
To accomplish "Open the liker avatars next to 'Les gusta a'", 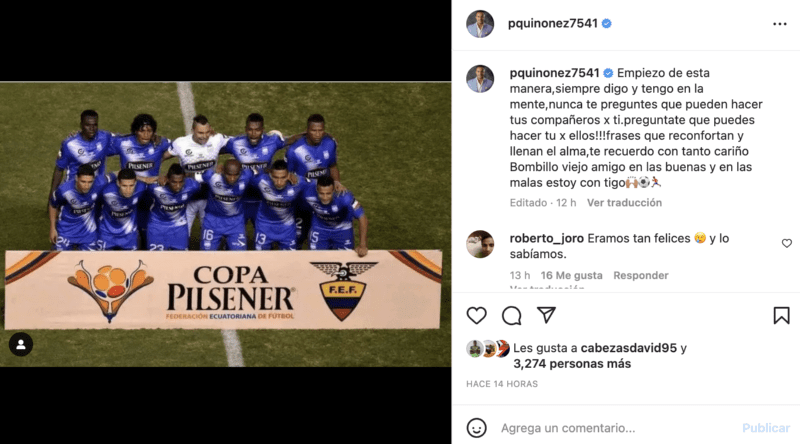I will [488, 349].
